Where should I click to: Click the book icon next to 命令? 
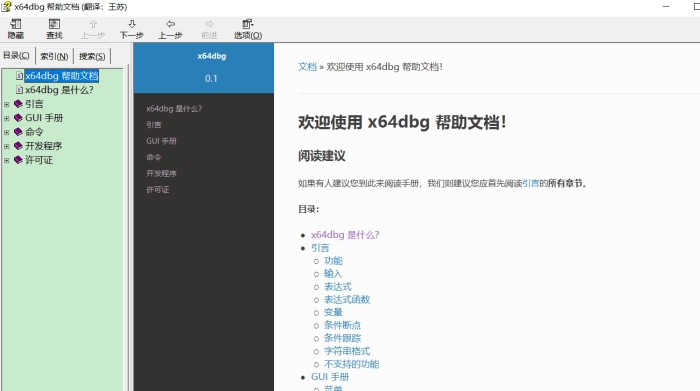(18, 132)
